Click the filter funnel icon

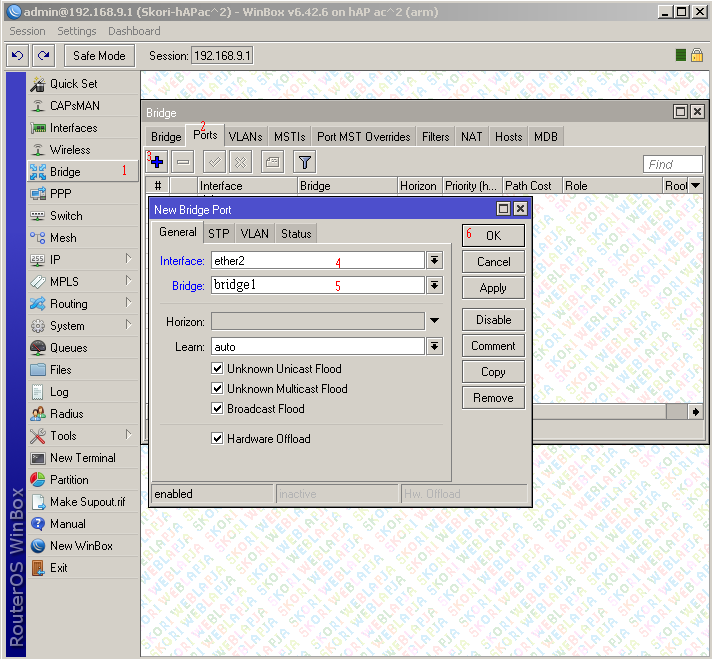pyautogui.click(x=304, y=161)
